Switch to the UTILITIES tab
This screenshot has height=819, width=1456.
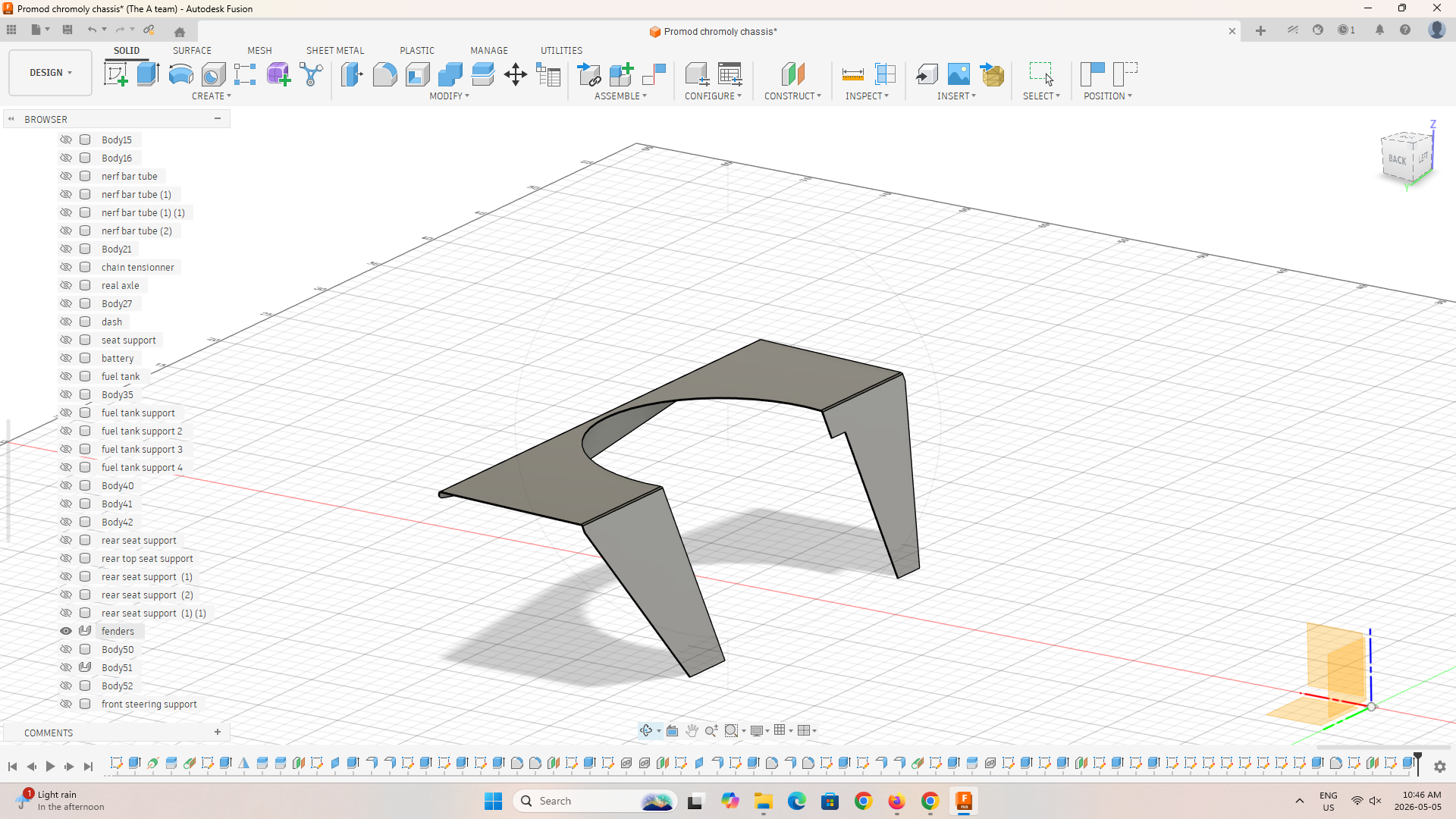pos(562,51)
